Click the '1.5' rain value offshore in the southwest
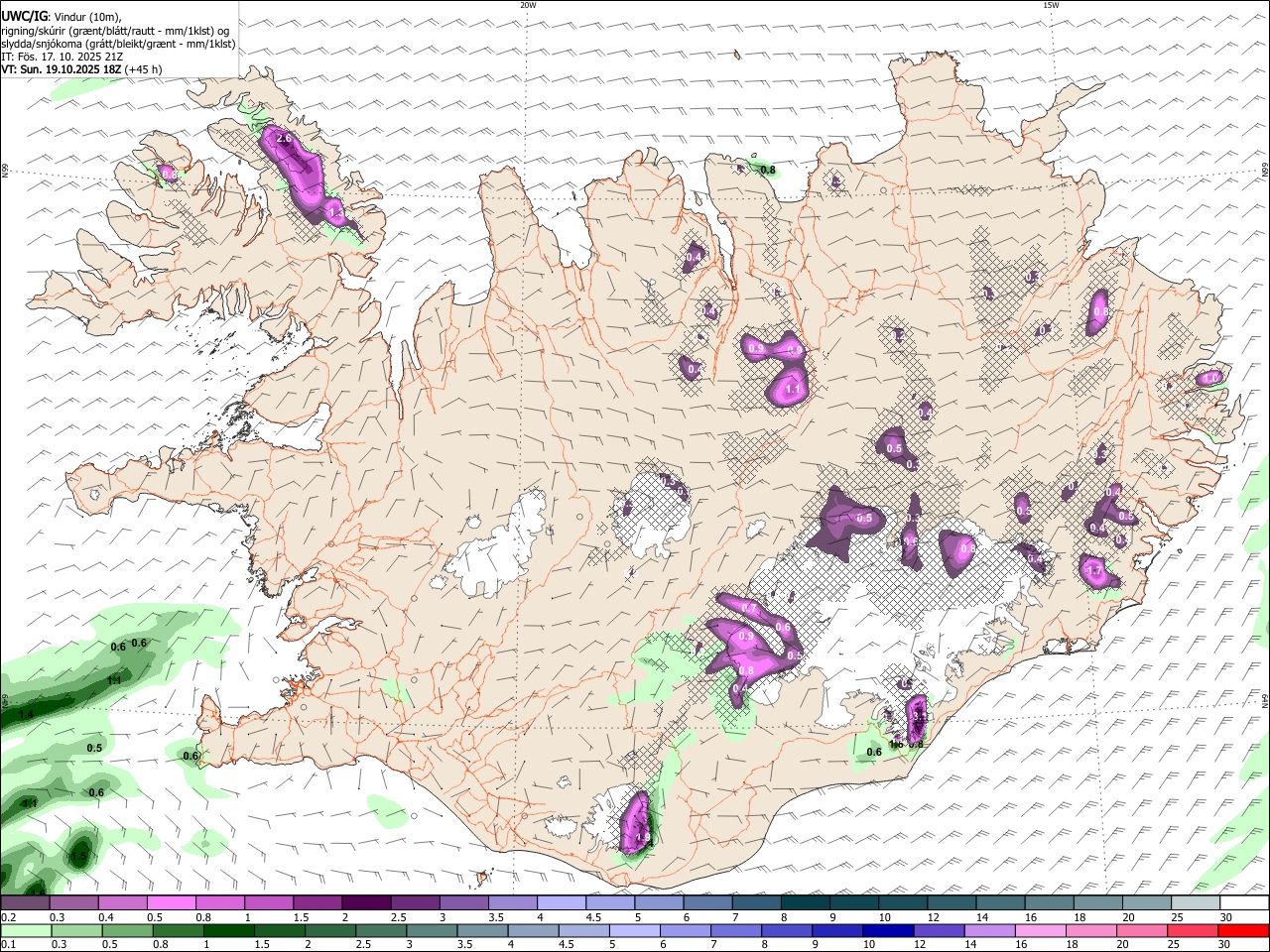The height and width of the screenshot is (952, 1270). tap(78, 856)
